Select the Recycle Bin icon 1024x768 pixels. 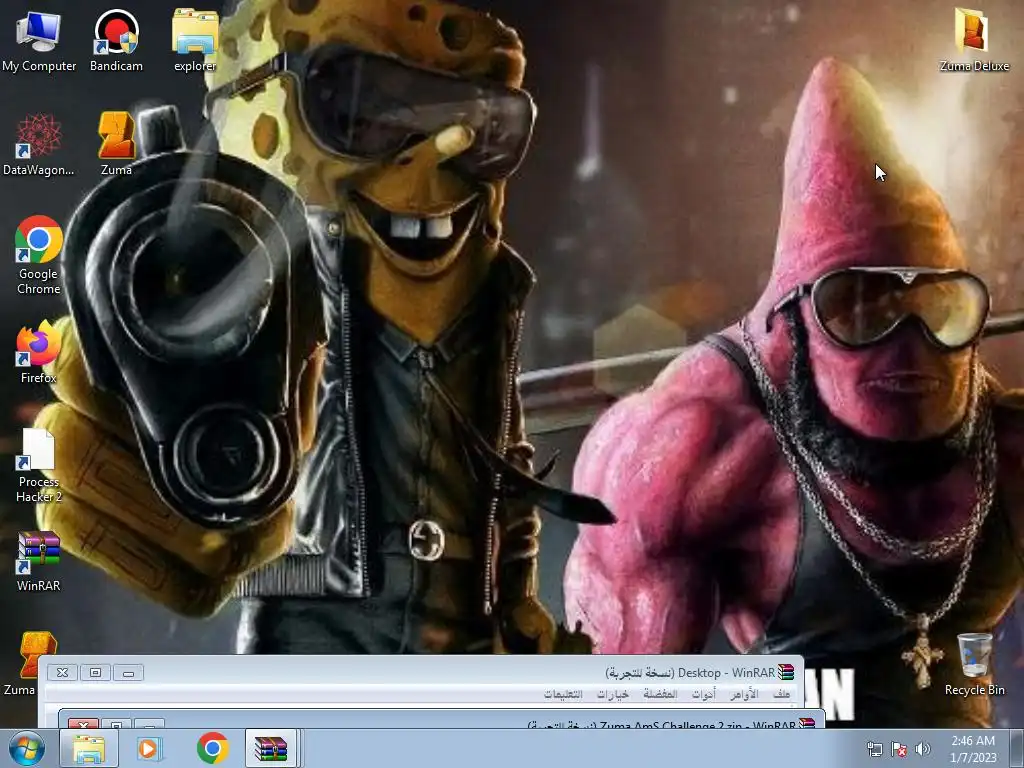click(x=974, y=664)
